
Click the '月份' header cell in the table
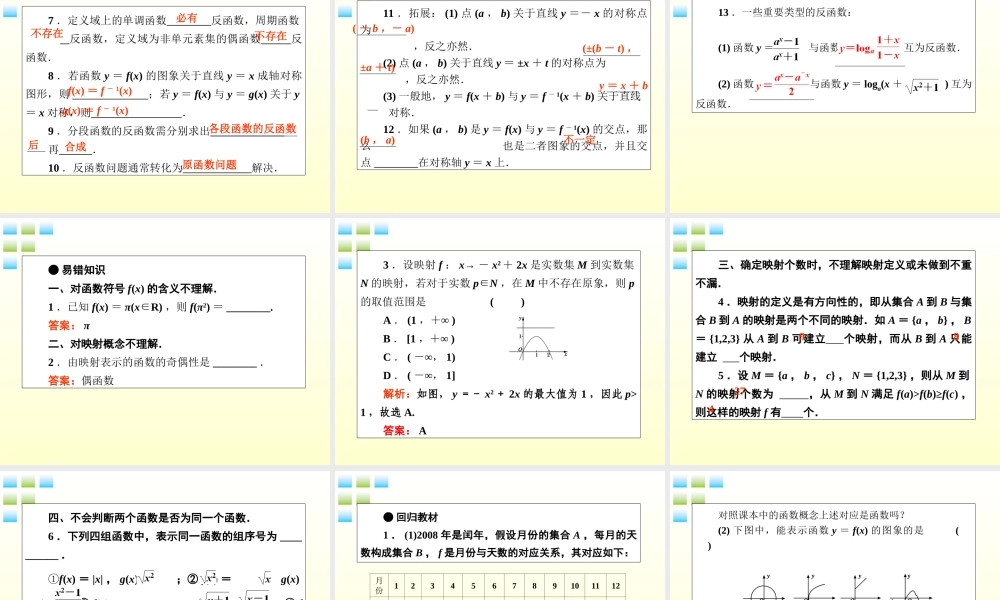click(379, 585)
